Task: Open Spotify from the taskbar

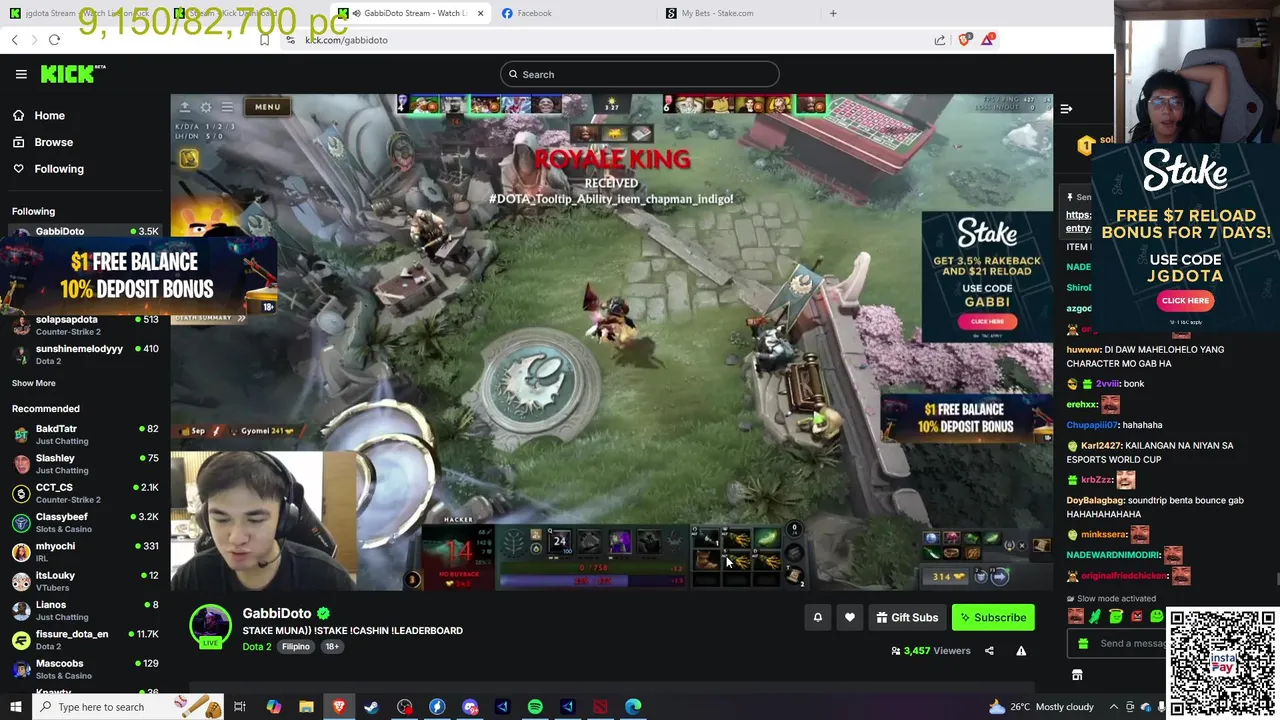Action: [535, 707]
